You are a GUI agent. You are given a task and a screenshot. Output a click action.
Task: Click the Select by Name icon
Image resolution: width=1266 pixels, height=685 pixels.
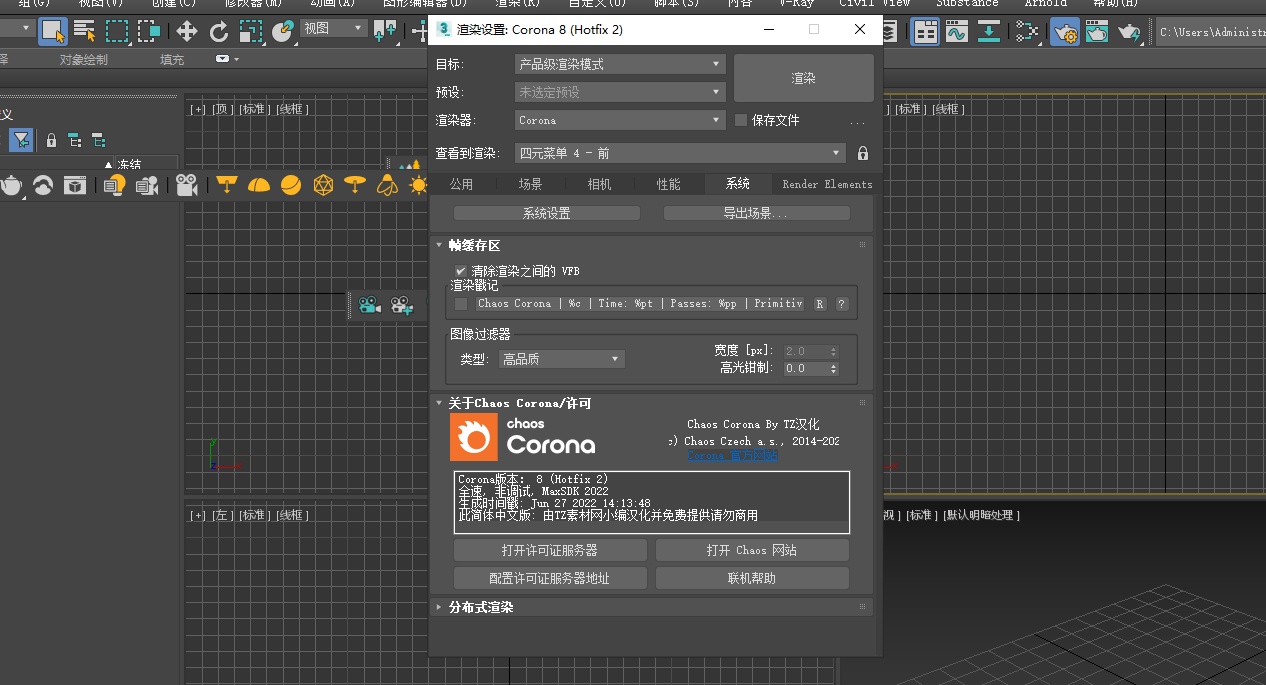tap(85, 31)
